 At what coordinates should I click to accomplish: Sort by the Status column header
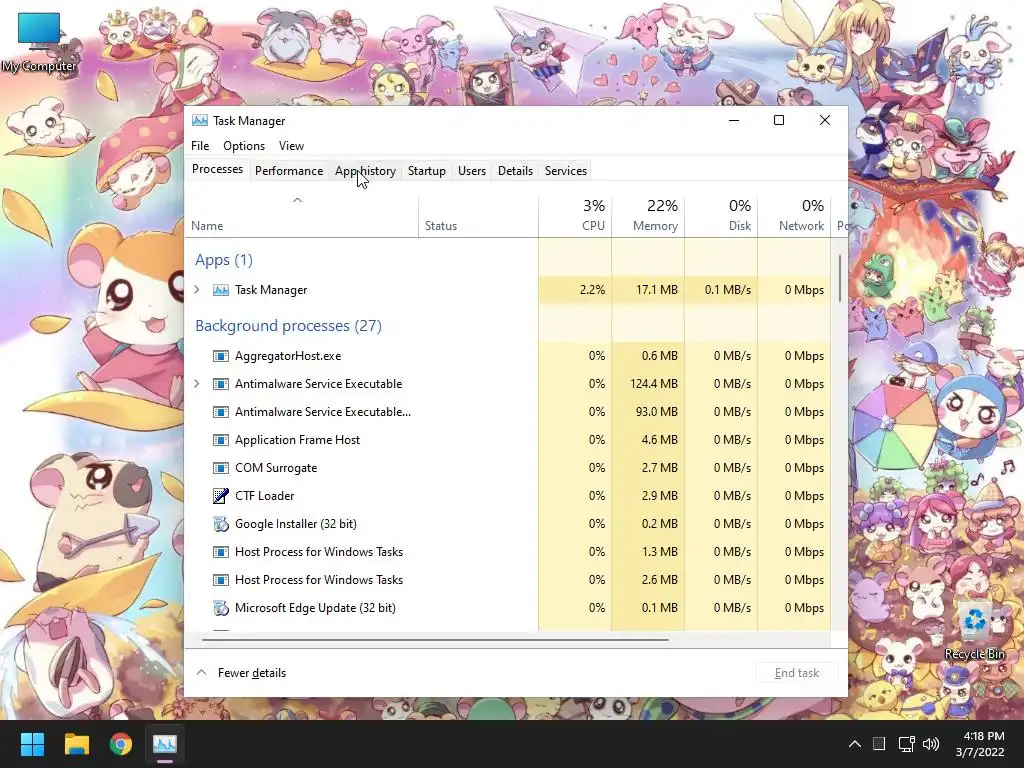click(x=478, y=216)
